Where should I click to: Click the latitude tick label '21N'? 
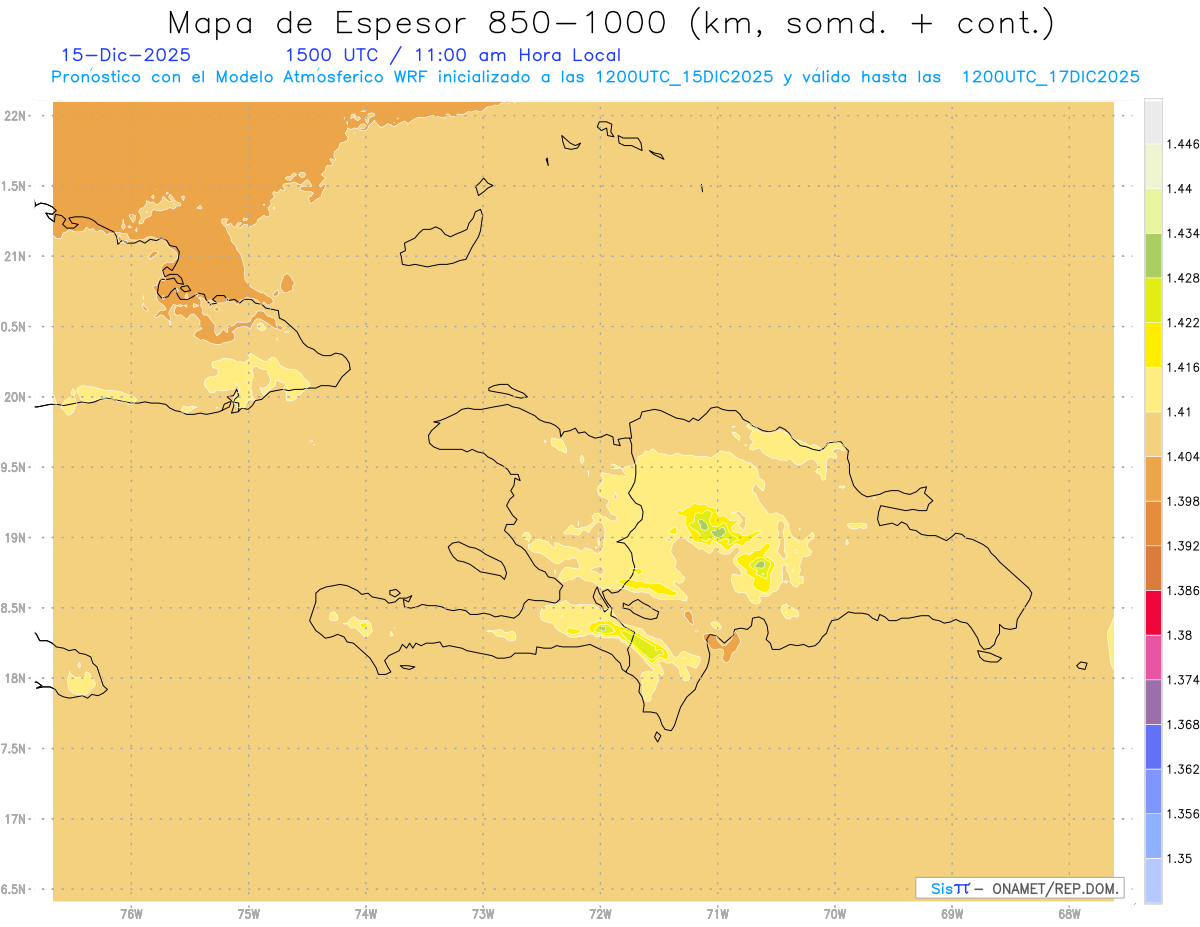click(16, 256)
